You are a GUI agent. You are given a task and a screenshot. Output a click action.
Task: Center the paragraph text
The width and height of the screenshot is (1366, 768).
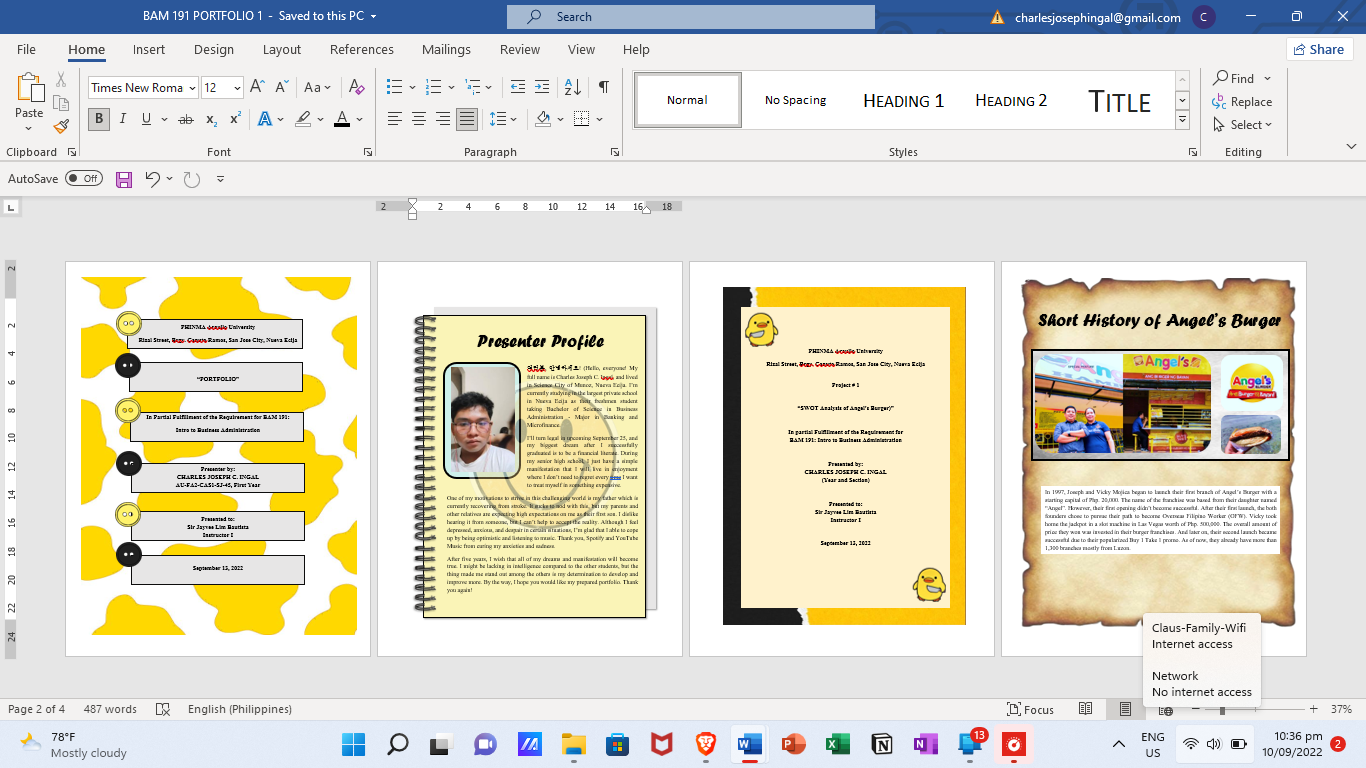(x=418, y=119)
